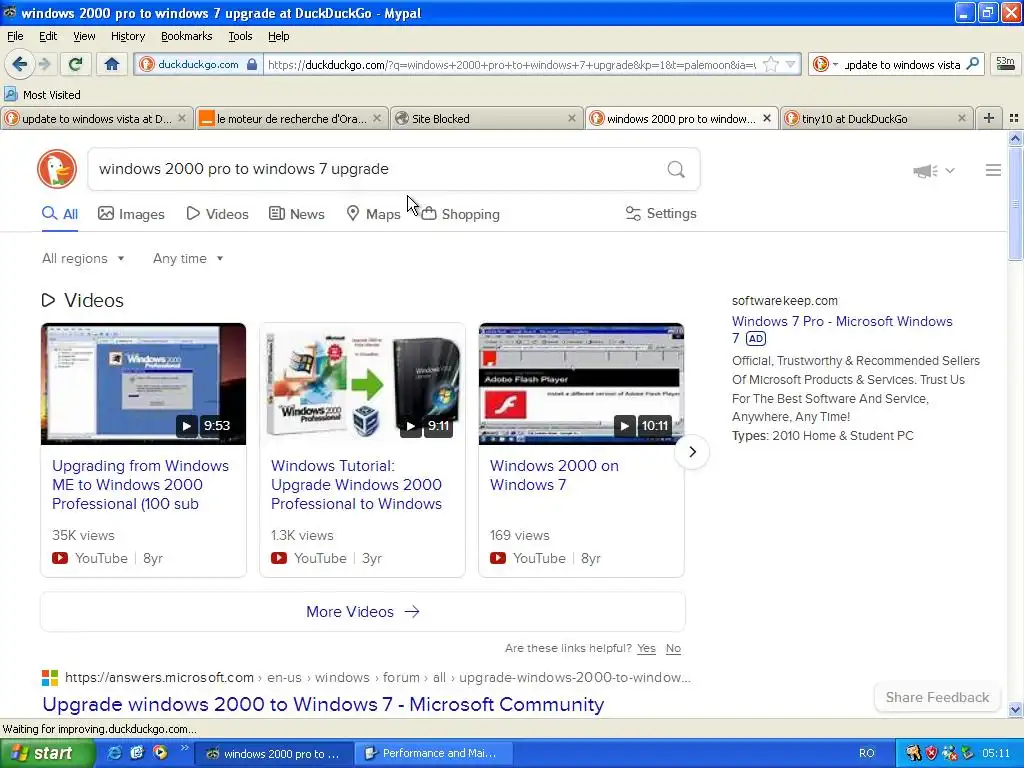Play the Windows Tutorial upgrade video thumbnail
The width and height of the screenshot is (1024, 768).
tap(362, 384)
